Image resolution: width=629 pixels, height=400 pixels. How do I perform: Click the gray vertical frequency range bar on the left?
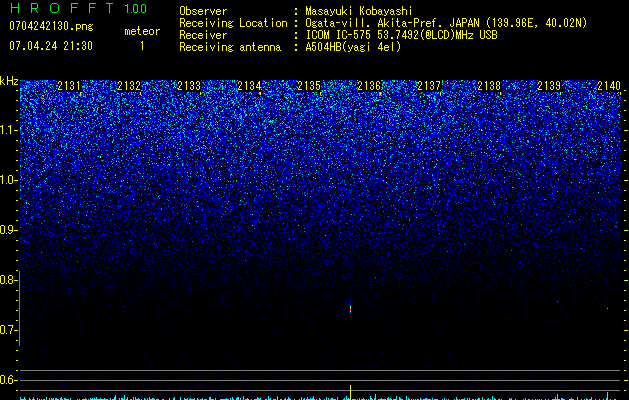point(20,308)
